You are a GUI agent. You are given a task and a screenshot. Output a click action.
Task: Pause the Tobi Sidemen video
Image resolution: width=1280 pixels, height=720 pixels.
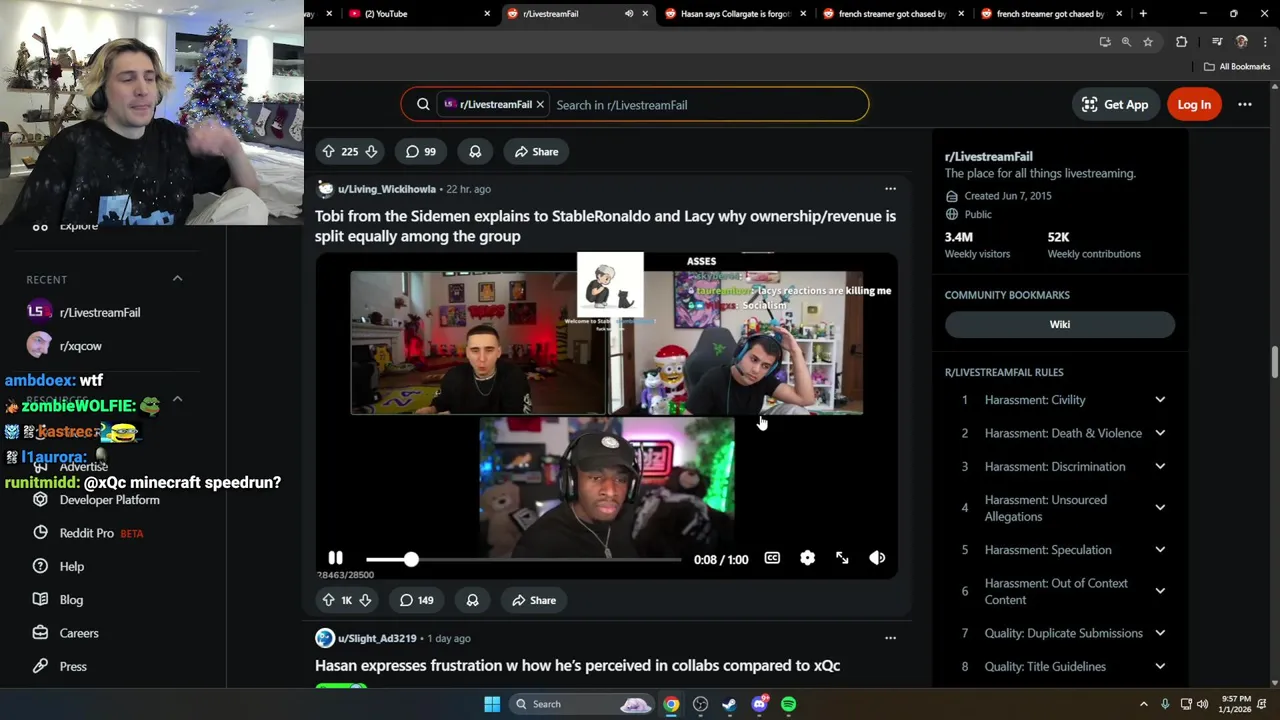(335, 558)
